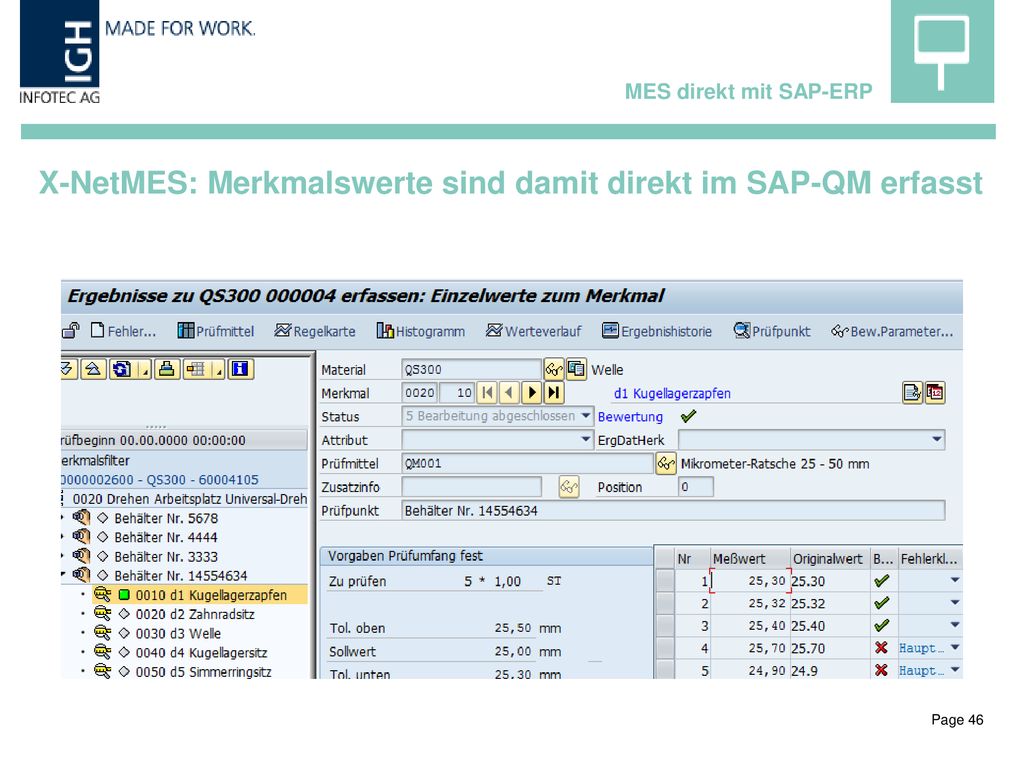The width and height of the screenshot is (1024, 768).
Task: Open Fehlerklasse dropdown in row 4
Action: click(955, 647)
